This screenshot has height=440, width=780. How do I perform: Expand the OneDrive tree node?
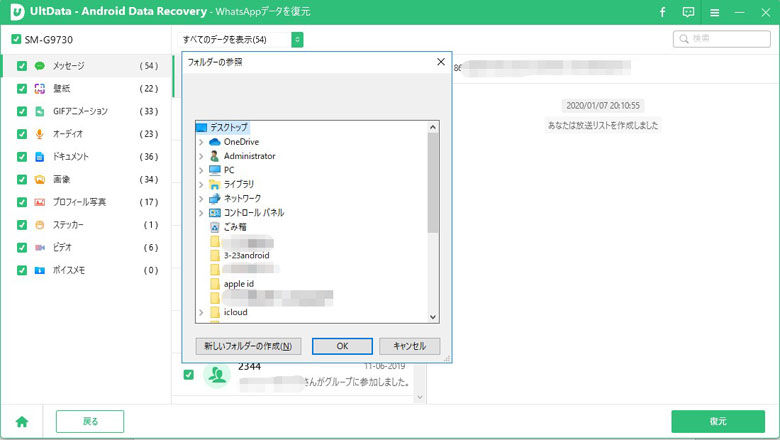201,142
